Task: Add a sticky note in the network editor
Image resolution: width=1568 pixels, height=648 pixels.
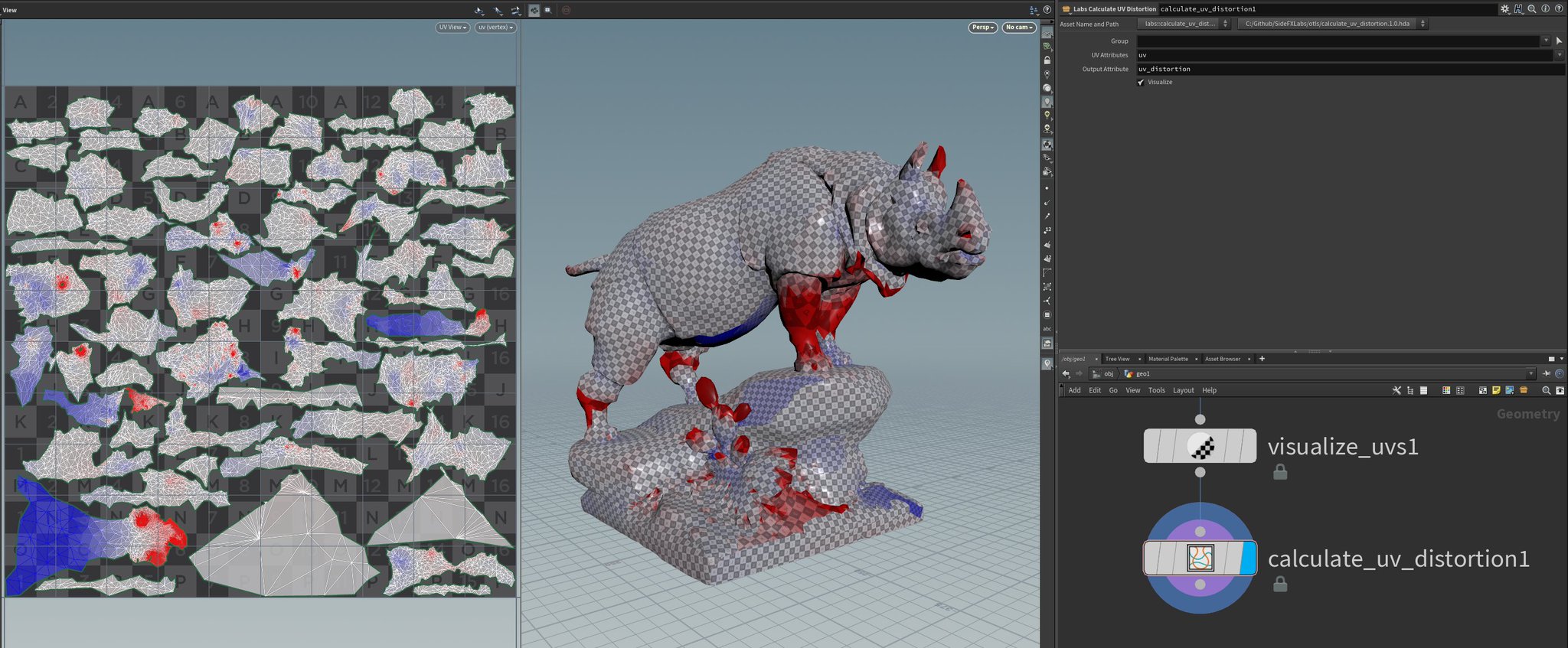Action: click(1496, 390)
